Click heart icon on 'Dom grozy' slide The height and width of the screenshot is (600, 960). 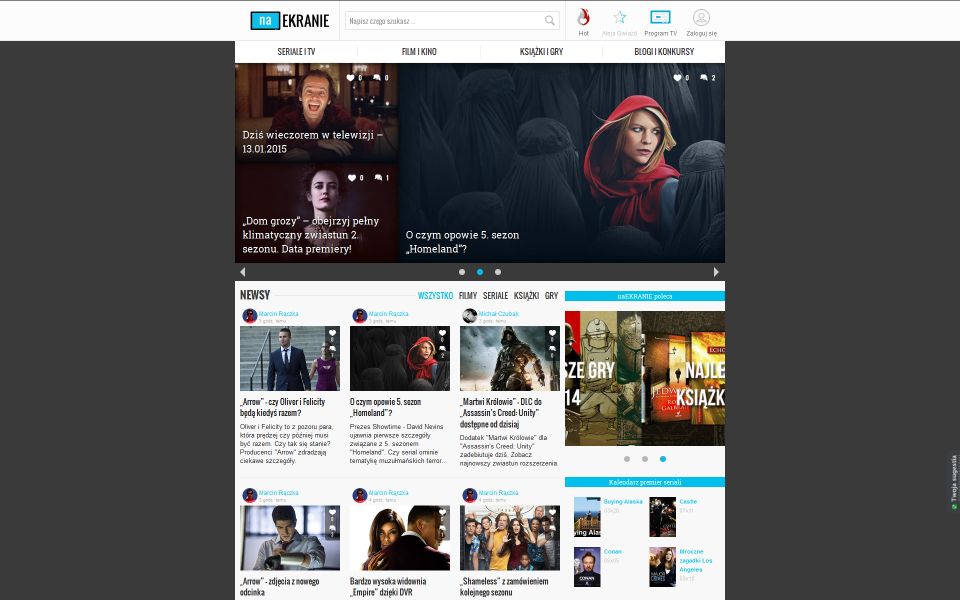pyautogui.click(x=351, y=178)
